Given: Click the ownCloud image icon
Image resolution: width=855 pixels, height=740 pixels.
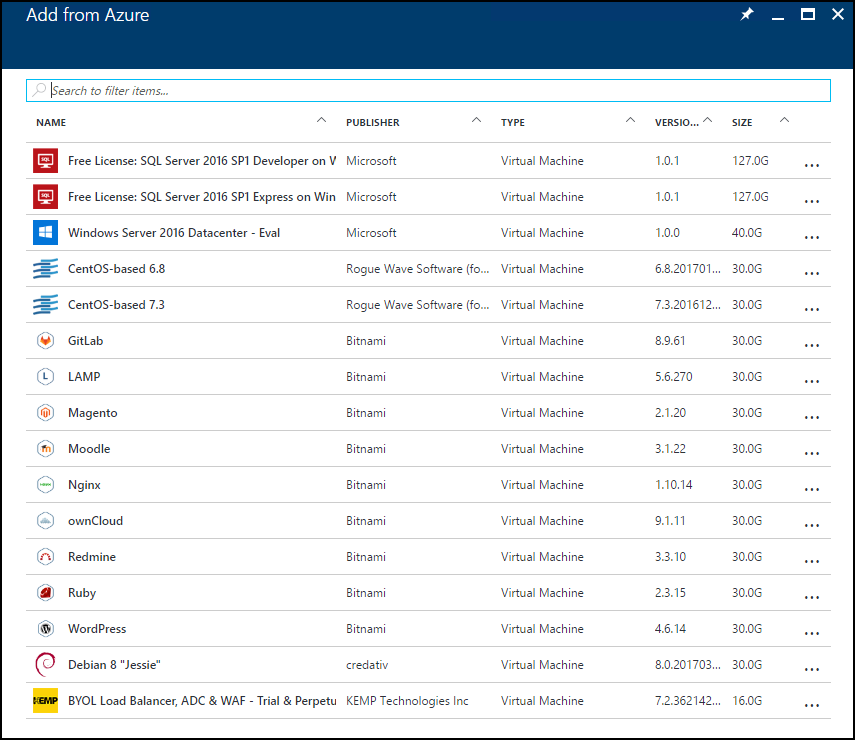Looking at the screenshot, I should (x=42, y=520).
